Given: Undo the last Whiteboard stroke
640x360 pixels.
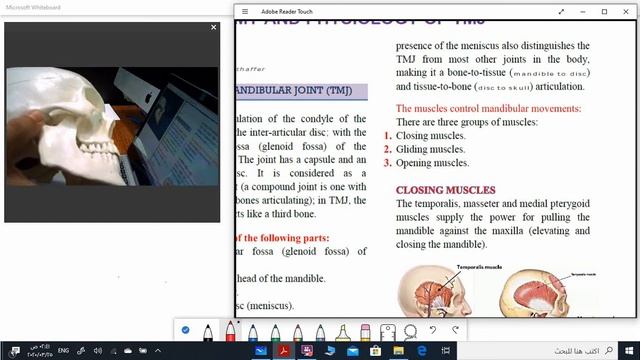Looking at the screenshot, I should (433, 330).
